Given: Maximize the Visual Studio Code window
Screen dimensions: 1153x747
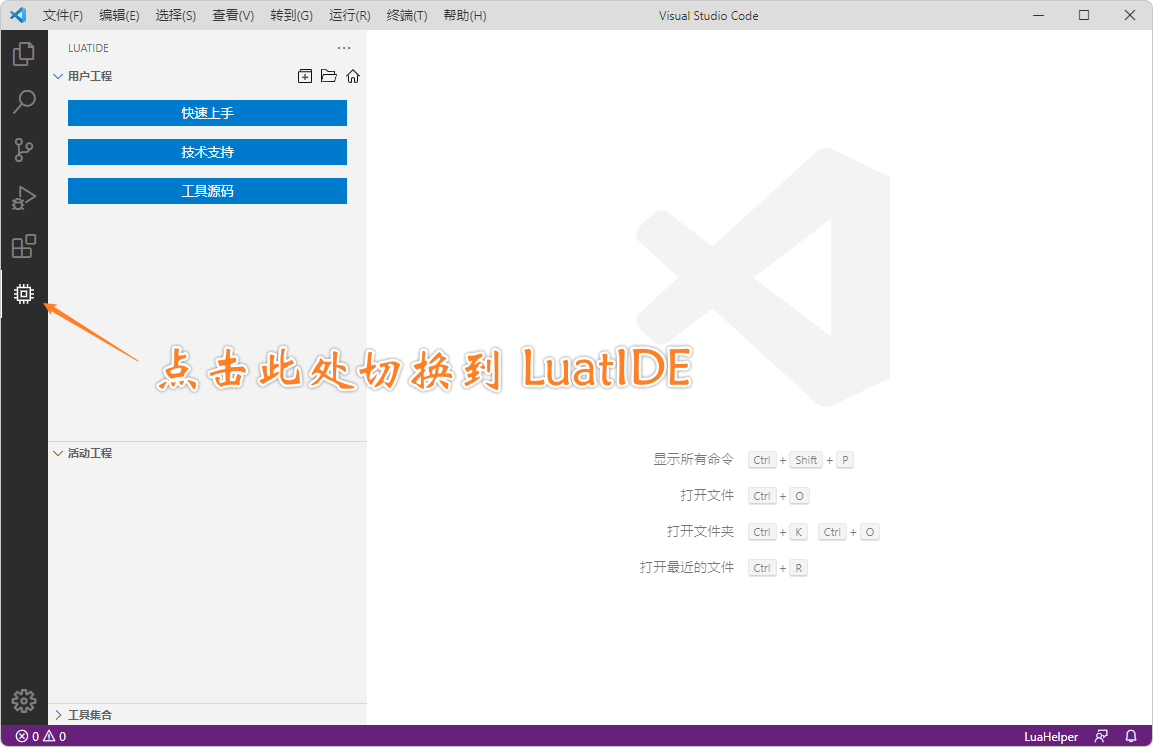Looking at the screenshot, I should click(x=1084, y=15).
